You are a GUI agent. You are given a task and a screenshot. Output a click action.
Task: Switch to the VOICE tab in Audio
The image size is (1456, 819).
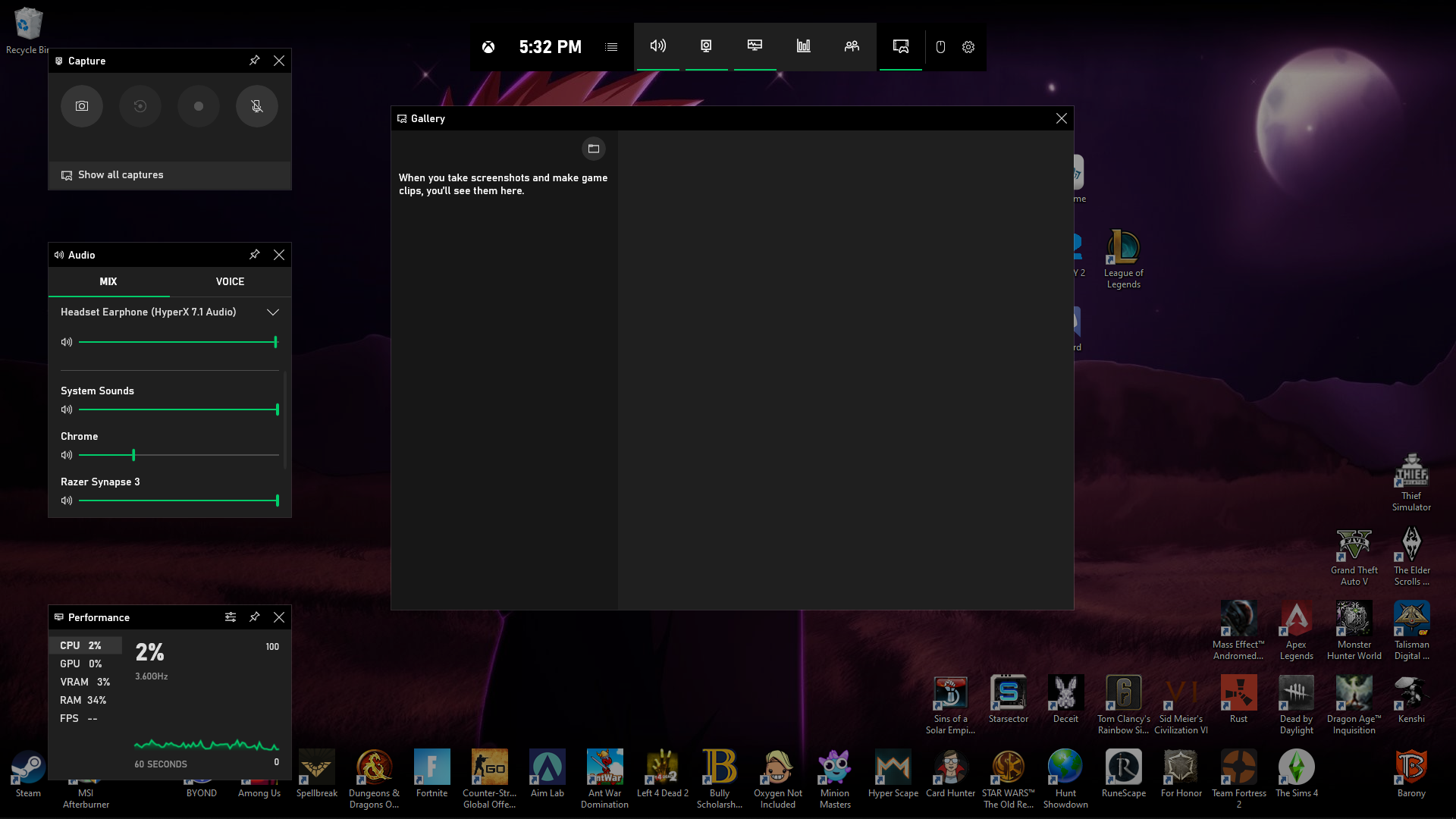pos(230,281)
